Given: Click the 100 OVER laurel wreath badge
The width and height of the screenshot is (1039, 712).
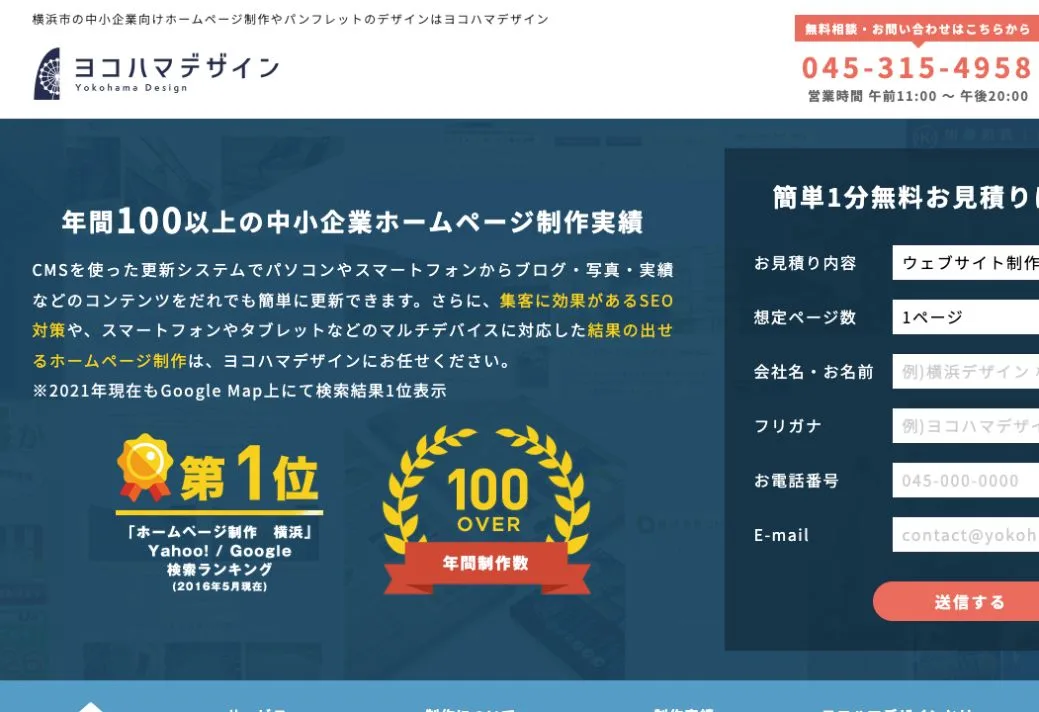Looking at the screenshot, I should tap(486, 509).
